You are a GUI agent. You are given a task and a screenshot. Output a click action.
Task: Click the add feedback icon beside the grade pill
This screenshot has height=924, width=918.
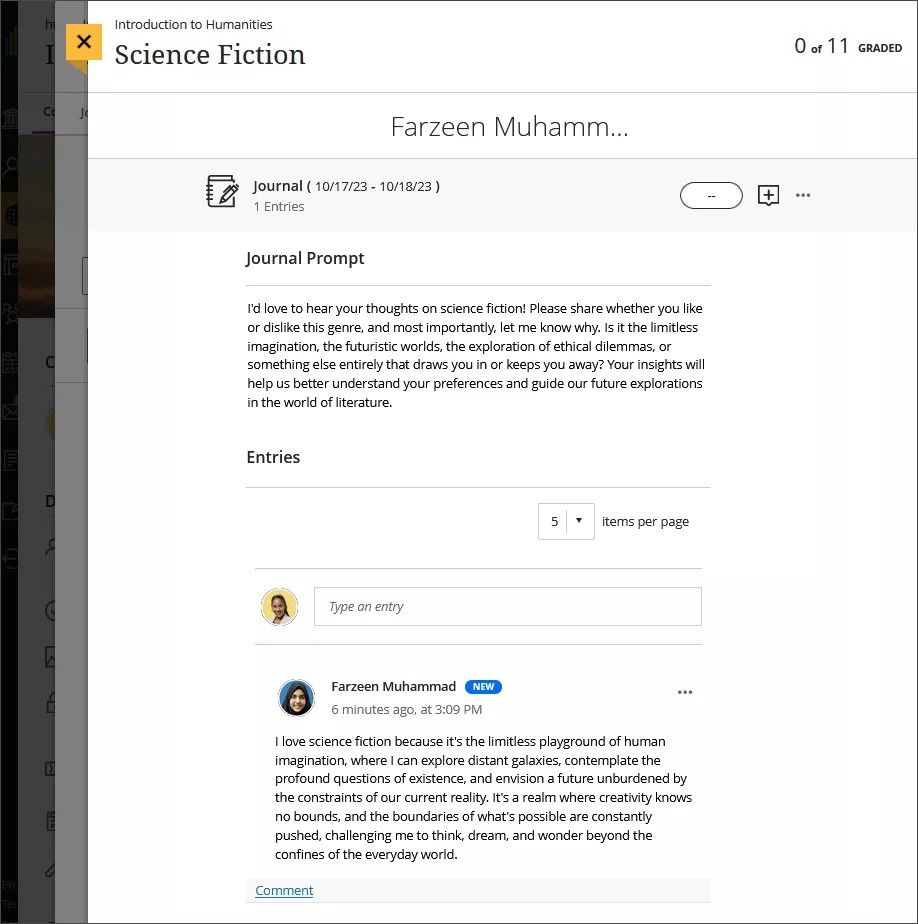[x=768, y=195]
